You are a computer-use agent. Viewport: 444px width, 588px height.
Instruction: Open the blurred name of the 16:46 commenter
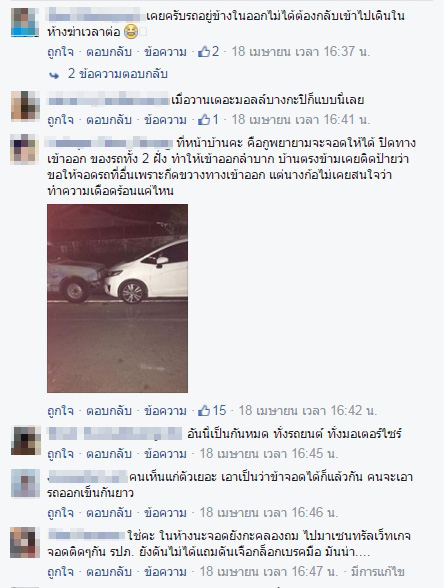[x=88, y=477]
